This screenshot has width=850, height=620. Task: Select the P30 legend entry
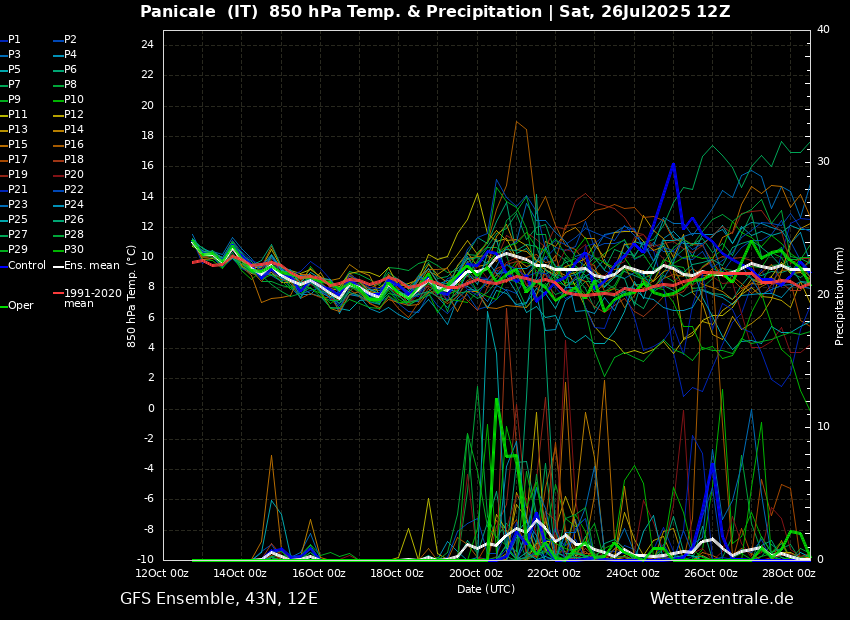coord(74,250)
